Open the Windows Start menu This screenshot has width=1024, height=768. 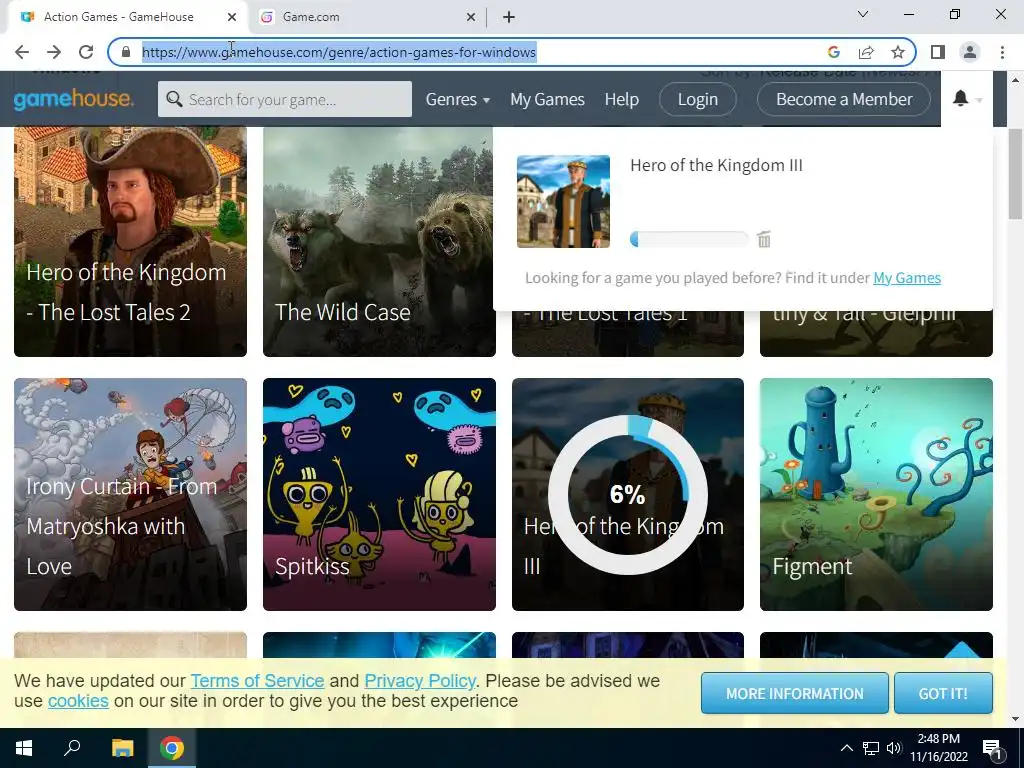coord(24,748)
